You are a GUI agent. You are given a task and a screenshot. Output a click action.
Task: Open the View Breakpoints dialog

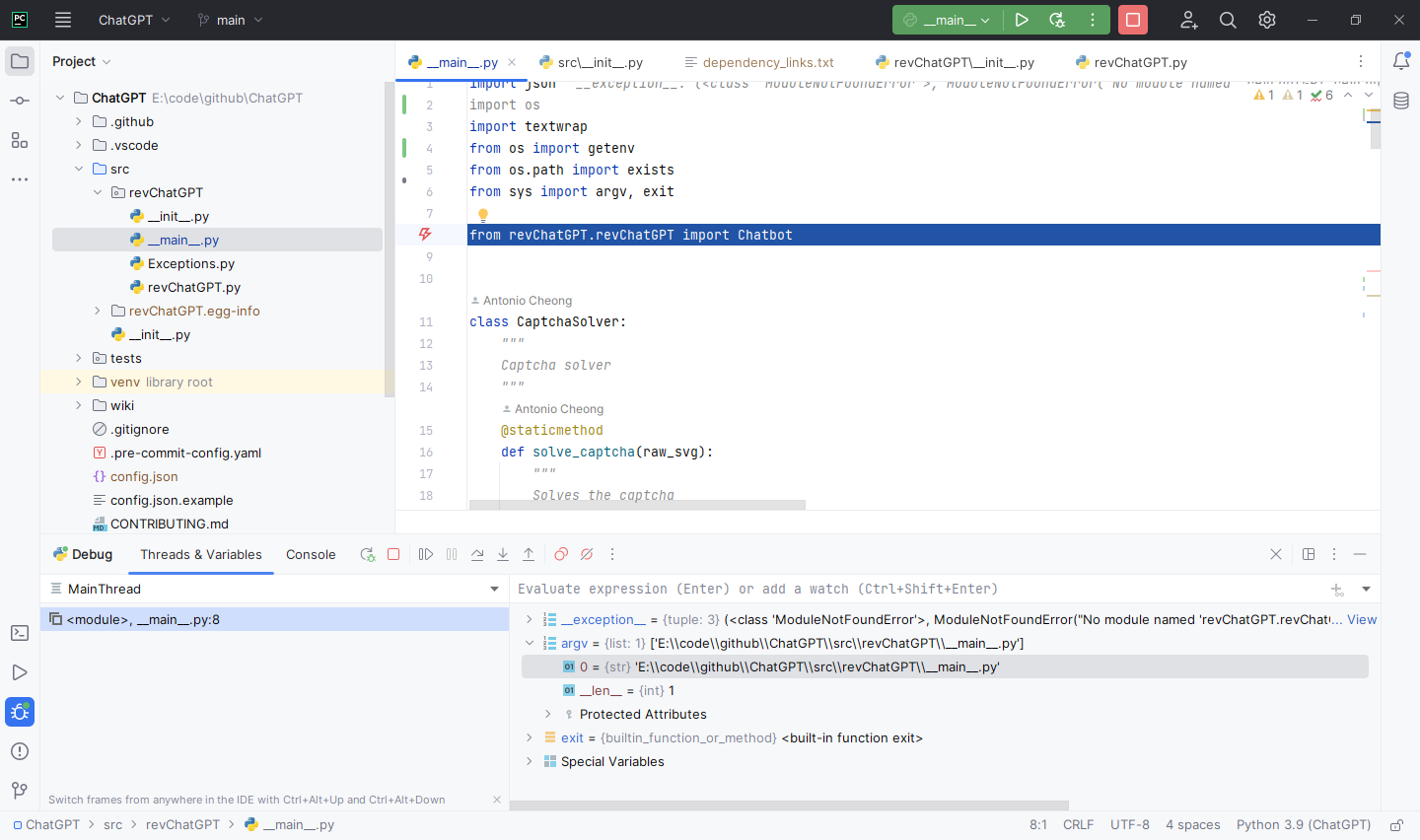pyautogui.click(x=560, y=554)
